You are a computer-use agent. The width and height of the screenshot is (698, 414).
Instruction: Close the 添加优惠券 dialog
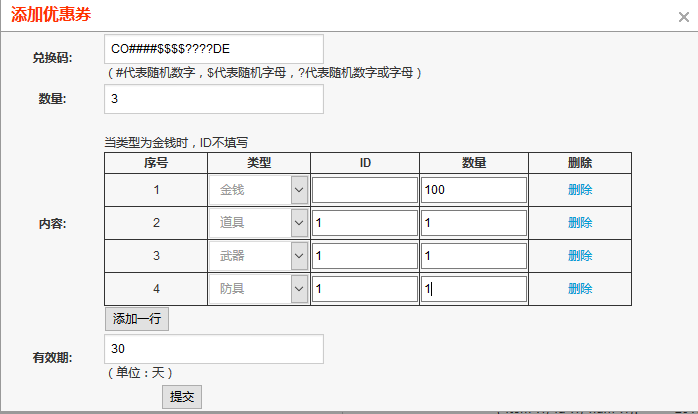(683, 17)
